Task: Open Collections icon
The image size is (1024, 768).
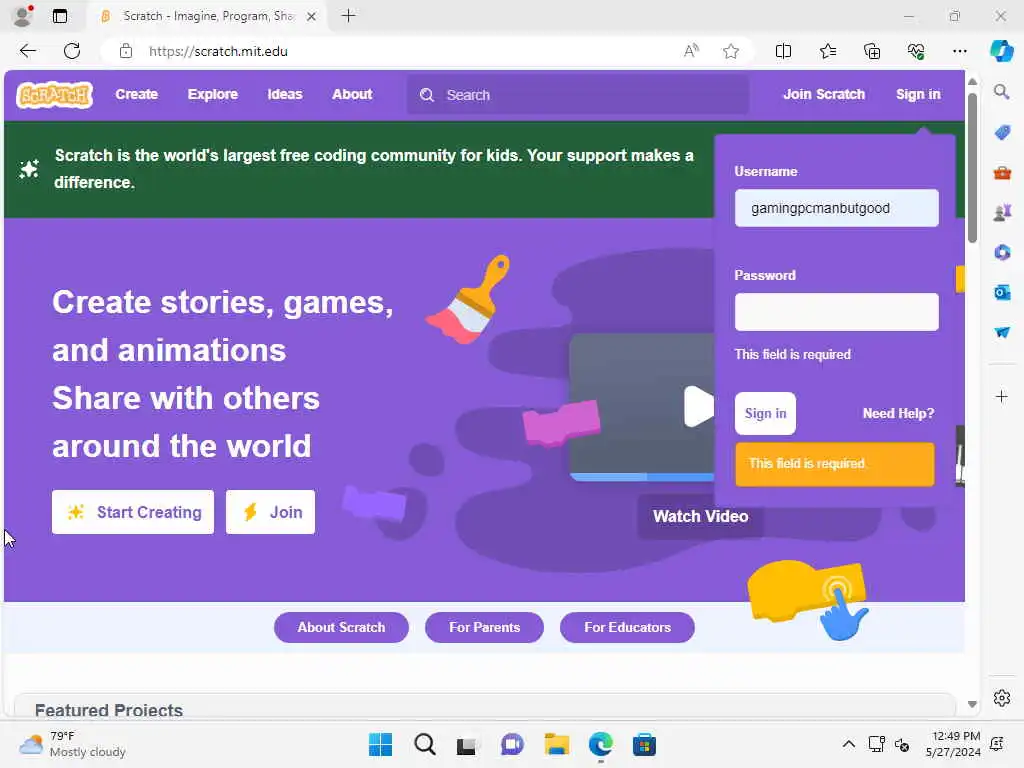Action: pyautogui.click(x=872, y=51)
